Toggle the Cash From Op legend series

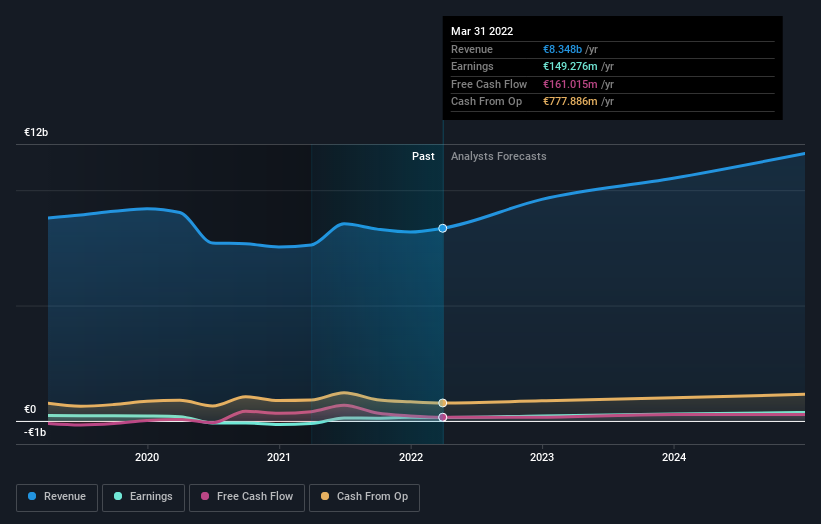tap(364, 497)
